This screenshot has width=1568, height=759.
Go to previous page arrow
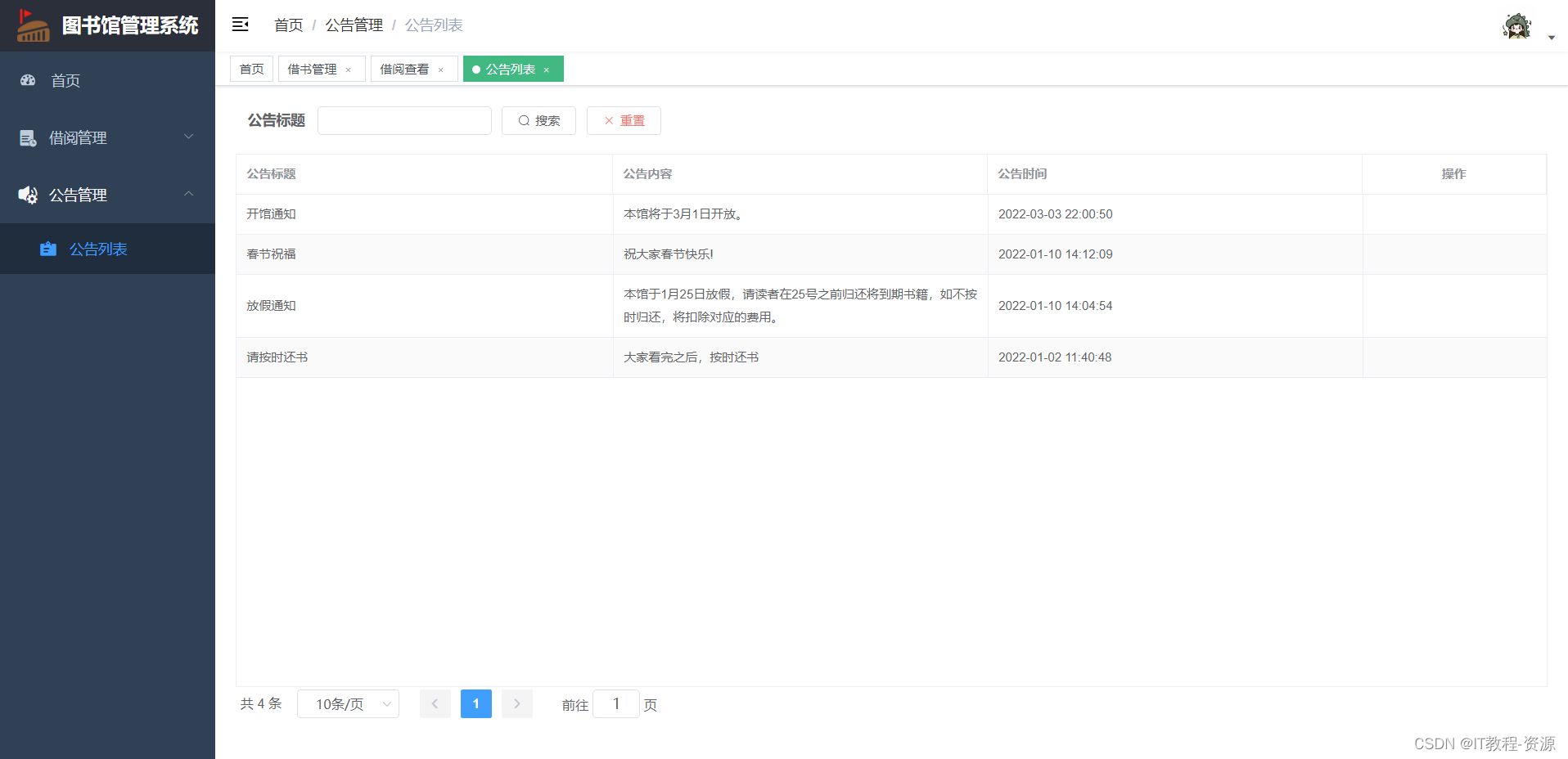(x=435, y=703)
